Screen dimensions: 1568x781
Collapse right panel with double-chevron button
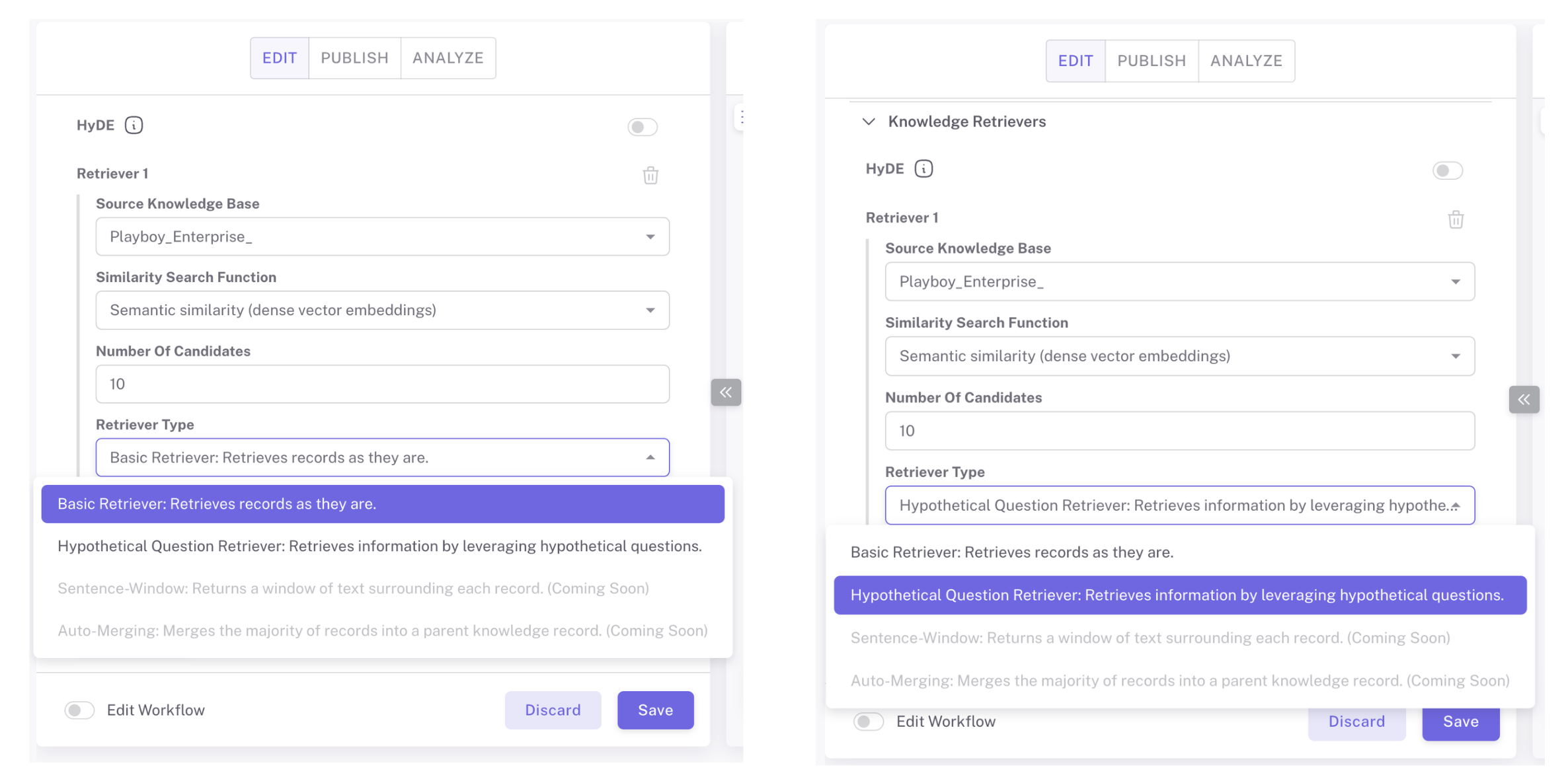tap(1524, 399)
